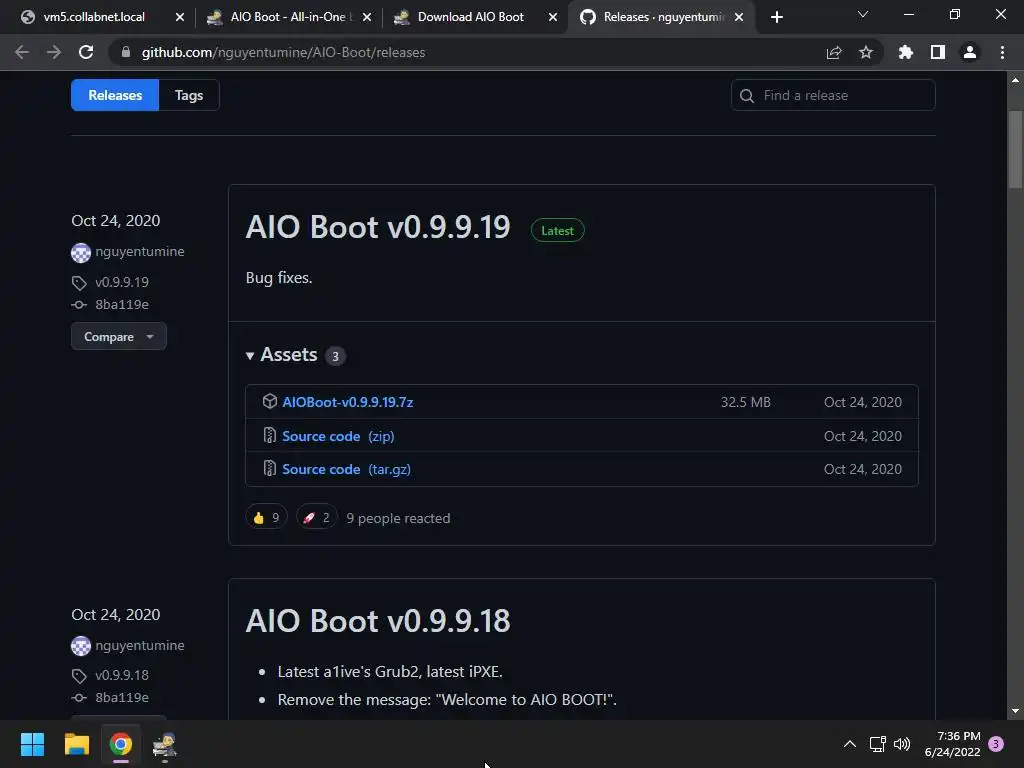Open the Chrome three-dot menu

pos(1002,52)
